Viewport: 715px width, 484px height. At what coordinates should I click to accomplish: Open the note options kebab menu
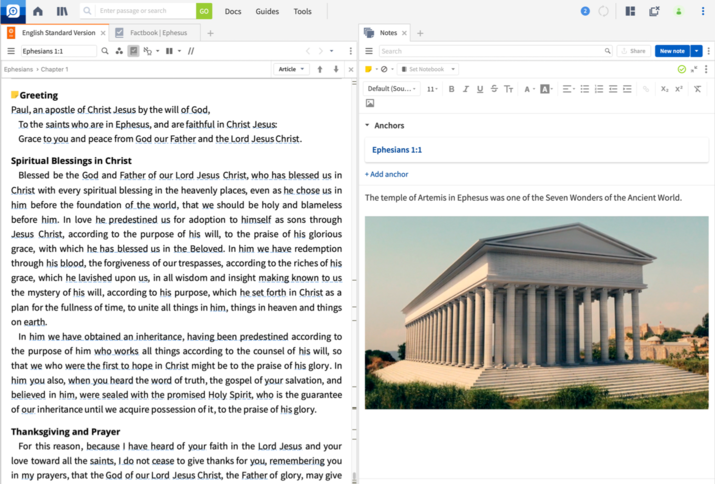[706, 69]
